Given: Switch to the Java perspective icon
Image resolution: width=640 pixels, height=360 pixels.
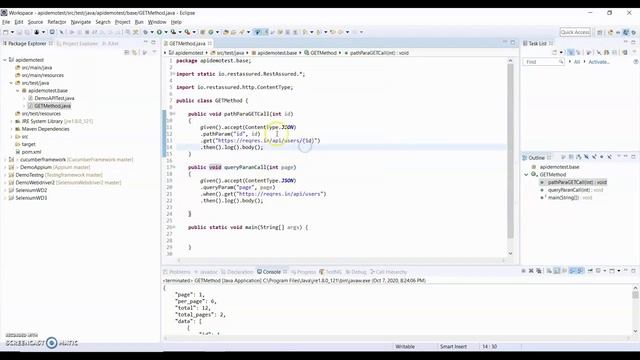Looking at the screenshot, I should click(626, 32).
